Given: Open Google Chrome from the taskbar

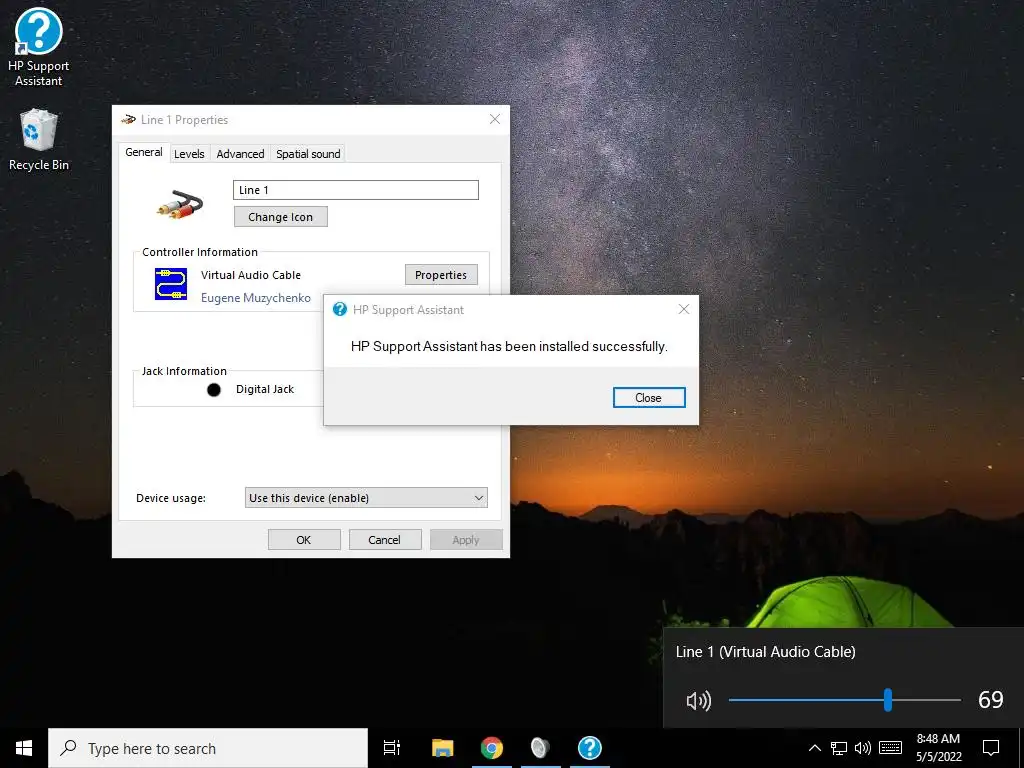Looking at the screenshot, I should (492, 748).
